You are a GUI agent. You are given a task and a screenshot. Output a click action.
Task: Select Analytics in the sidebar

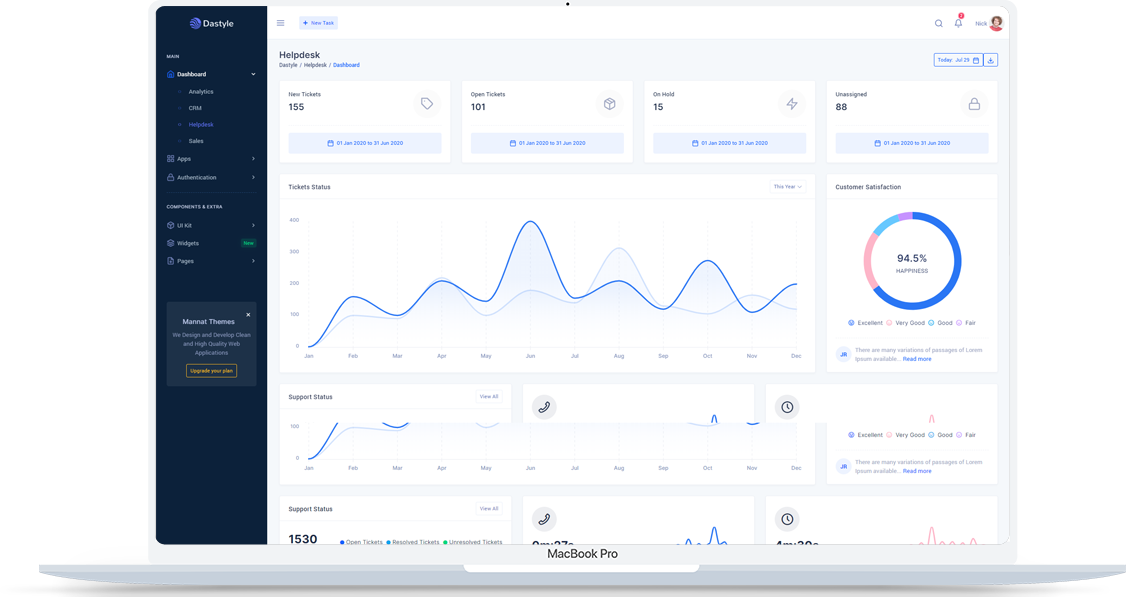click(201, 92)
